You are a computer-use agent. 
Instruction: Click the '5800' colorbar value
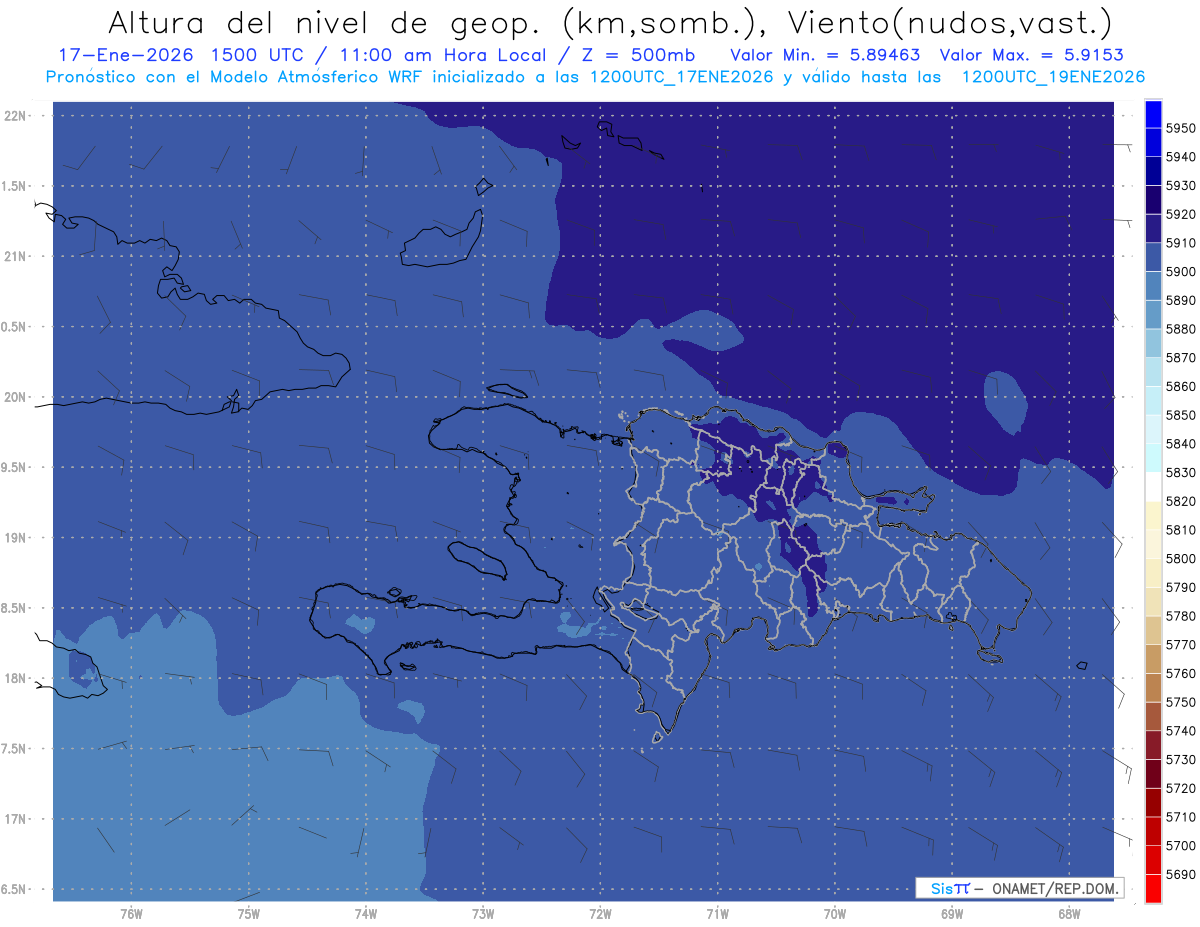coord(1180,559)
